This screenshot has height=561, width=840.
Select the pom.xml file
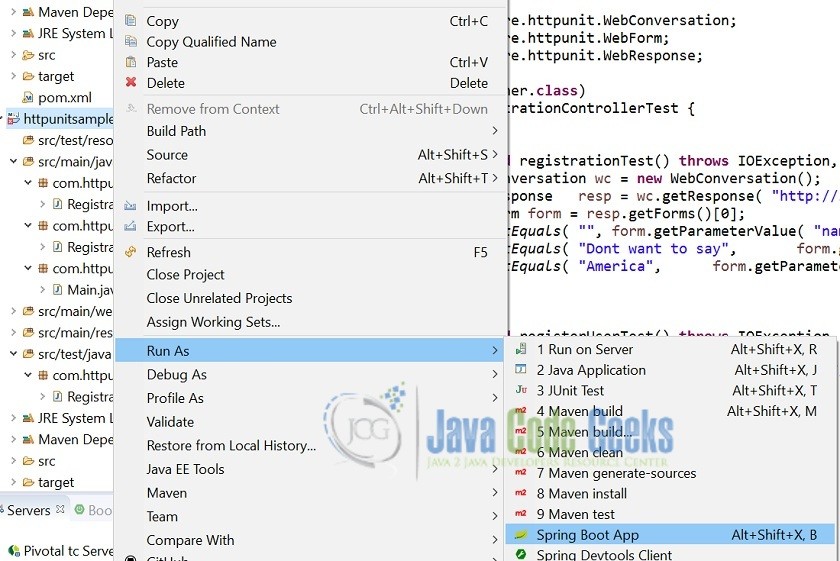pyautogui.click(x=65, y=98)
